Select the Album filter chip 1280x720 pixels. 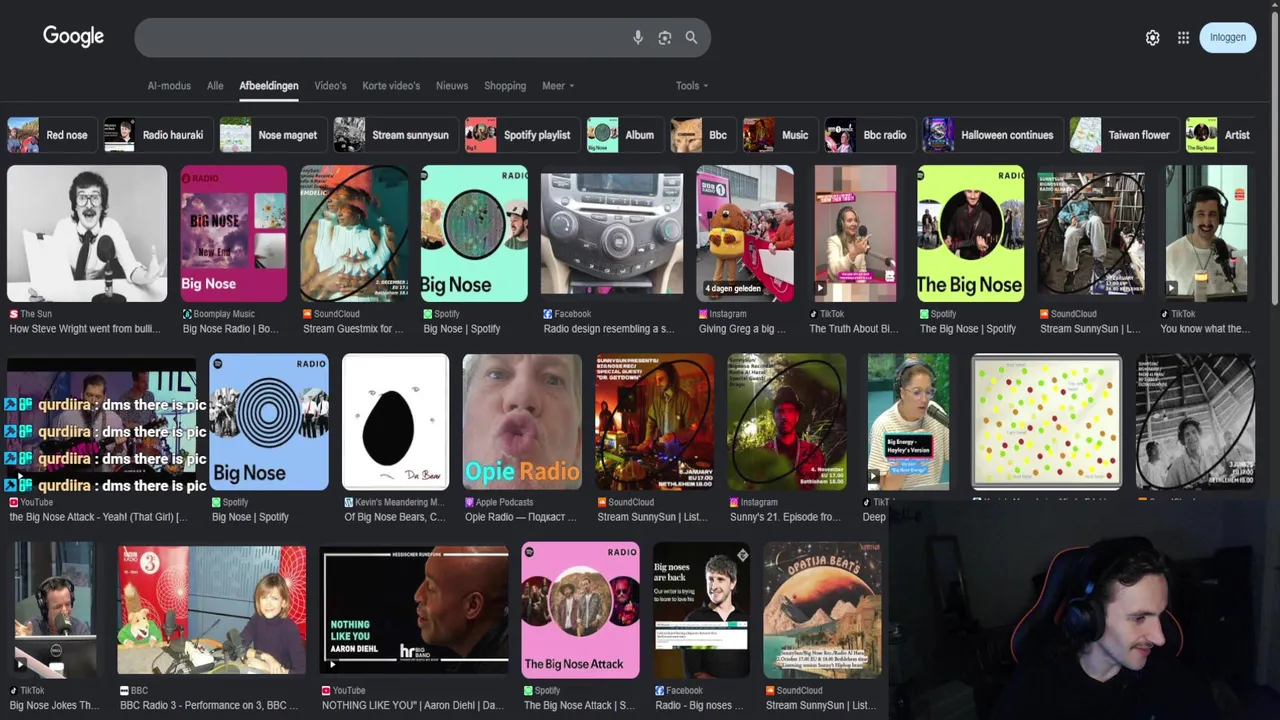click(624, 135)
